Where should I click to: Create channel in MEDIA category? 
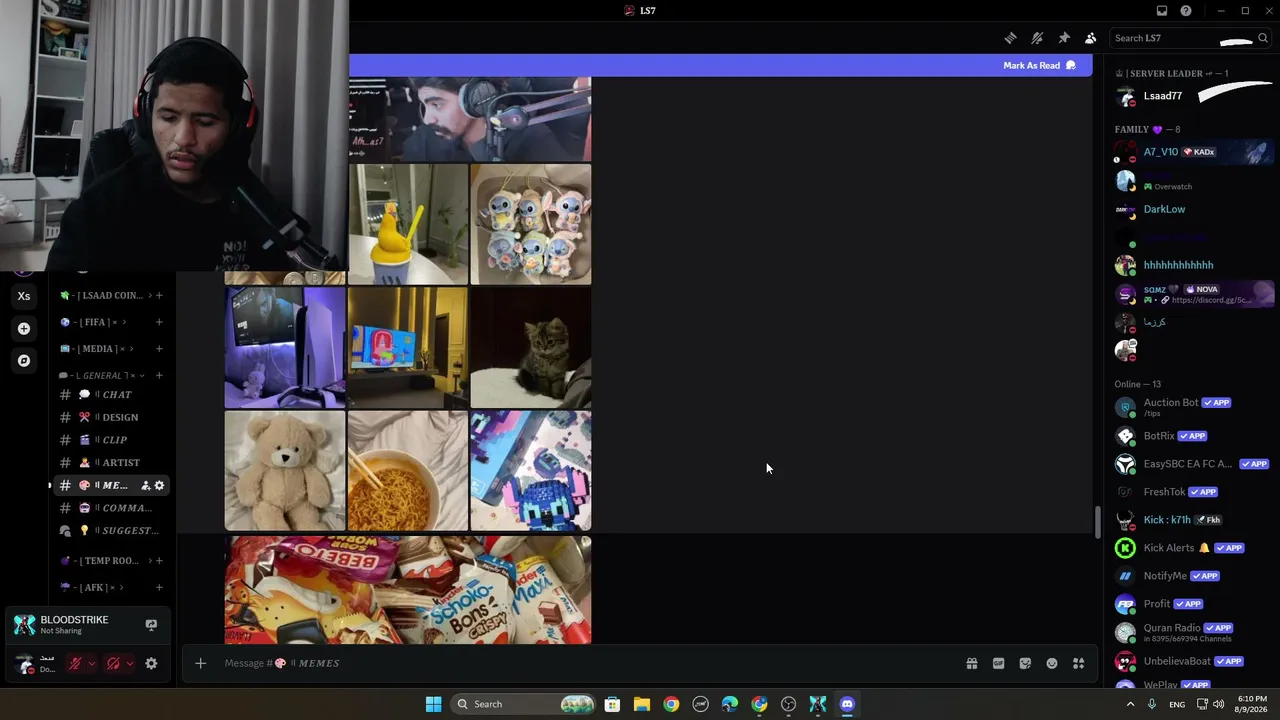pos(159,348)
